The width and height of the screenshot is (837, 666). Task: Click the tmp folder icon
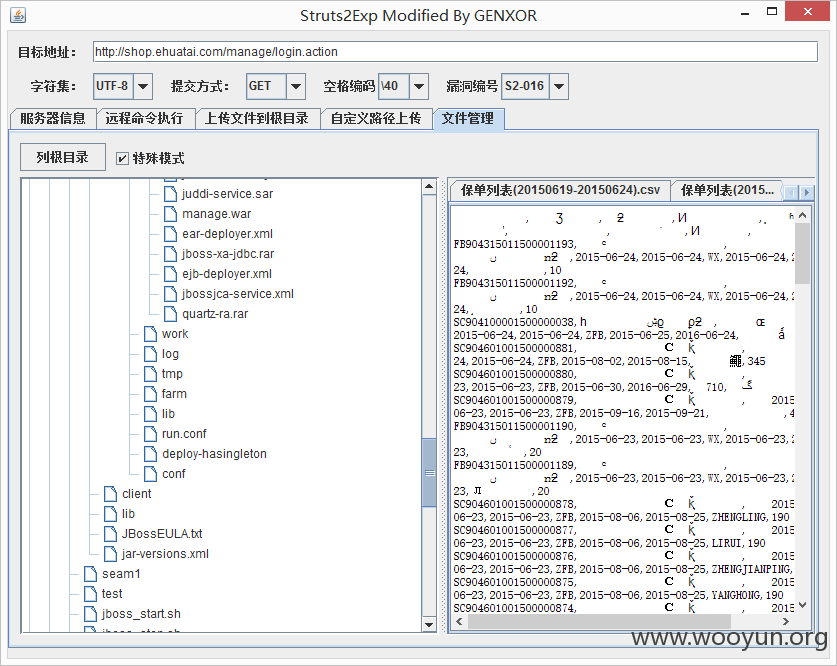(151, 374)
